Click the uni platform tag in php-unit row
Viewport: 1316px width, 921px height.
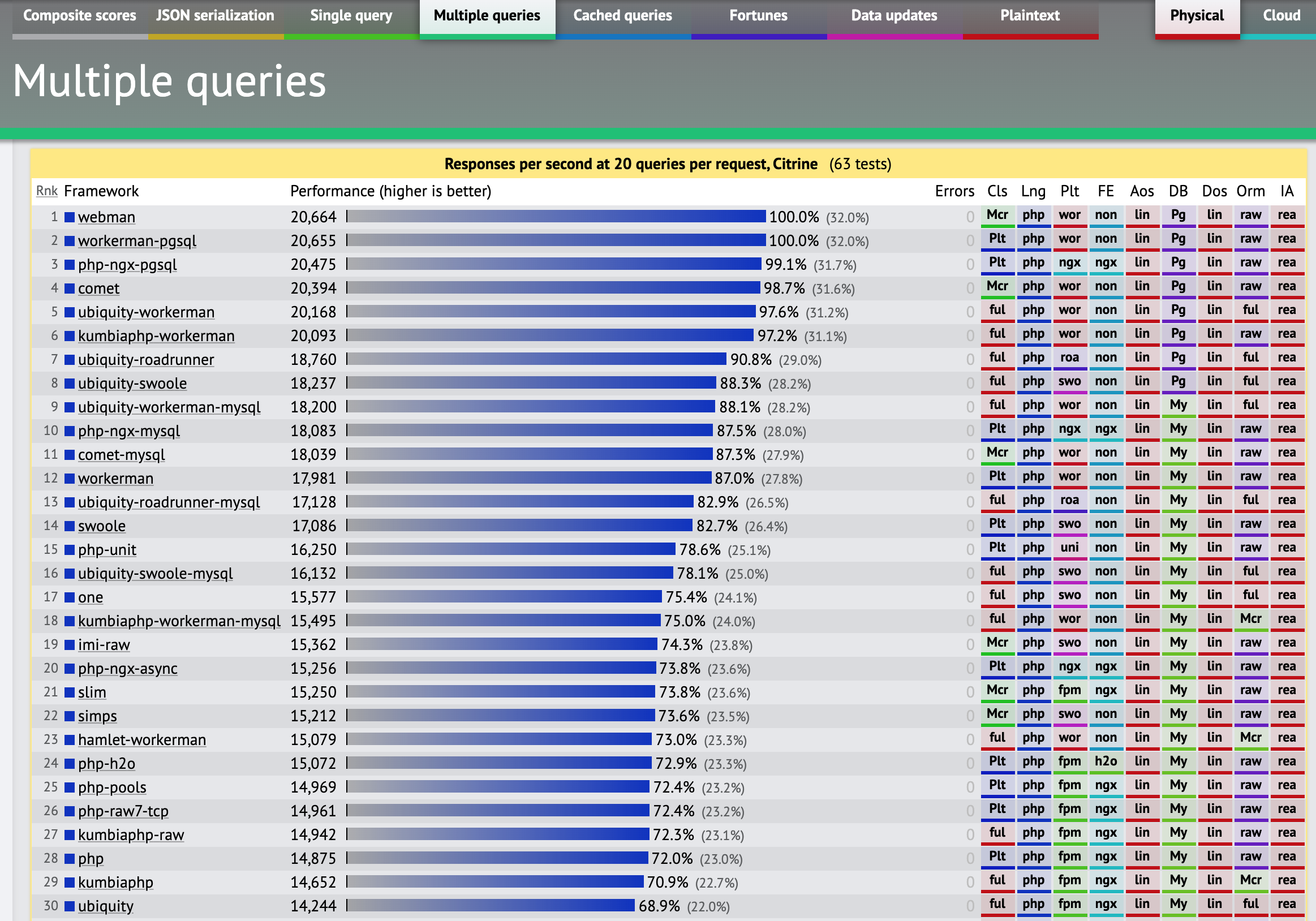pyautogui.click(x=1069, y=549)
